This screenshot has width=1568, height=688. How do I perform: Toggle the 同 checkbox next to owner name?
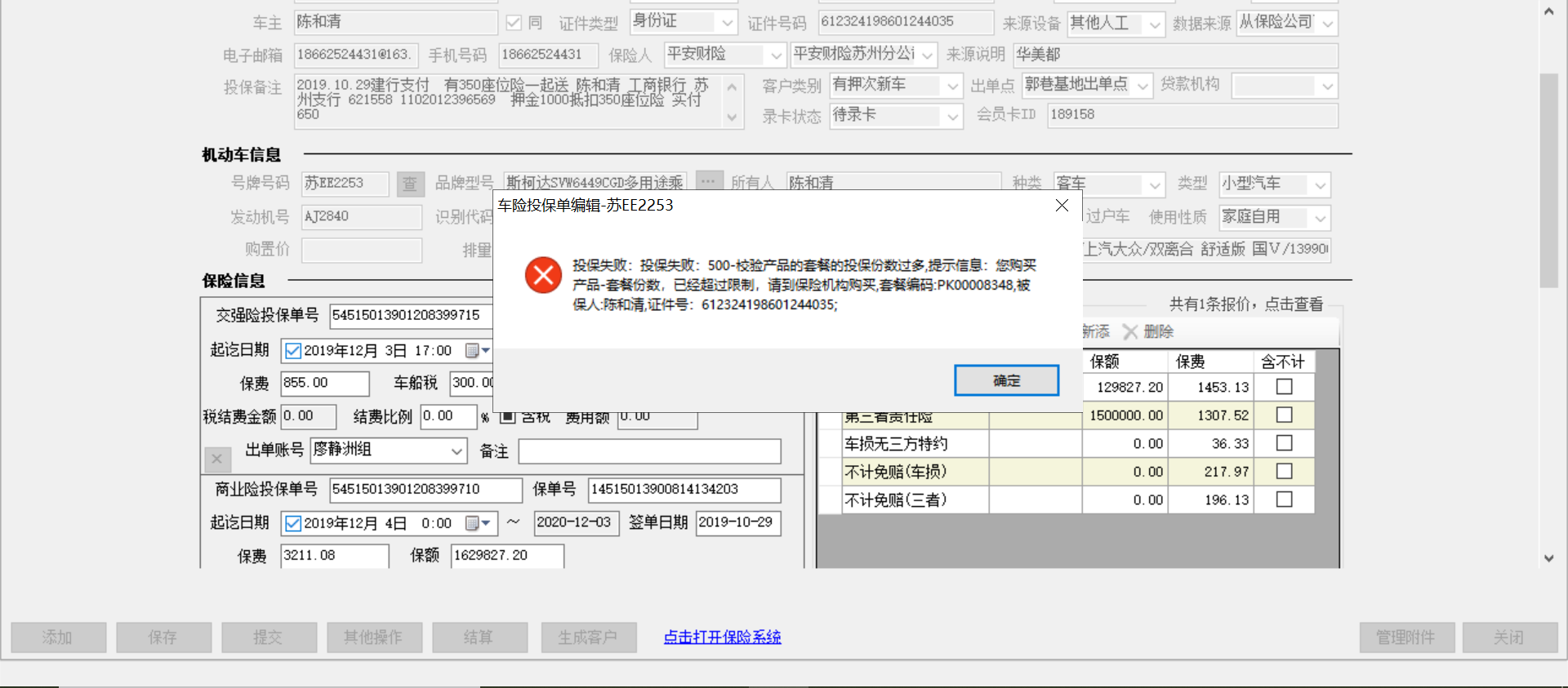[514, 23]
